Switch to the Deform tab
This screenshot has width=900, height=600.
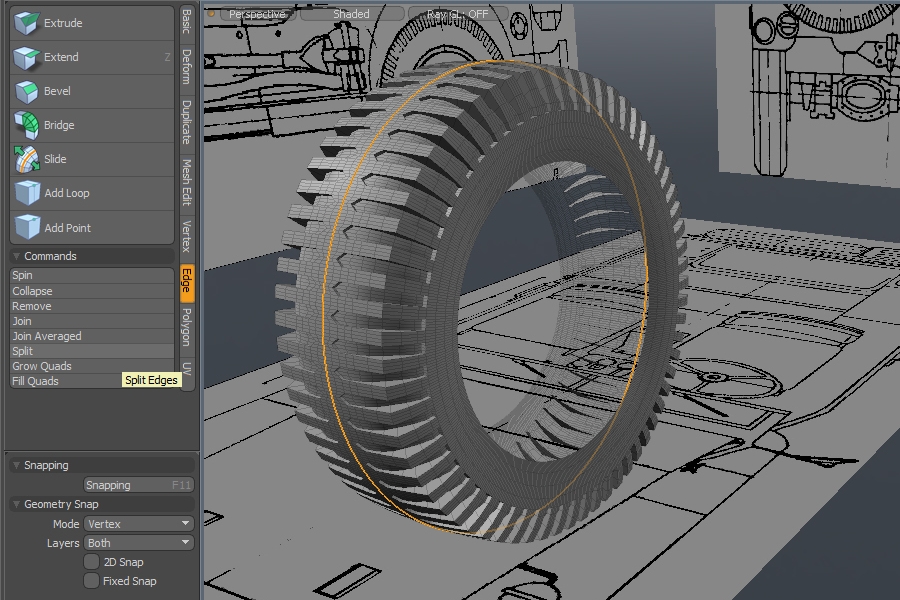pos(187,67)
